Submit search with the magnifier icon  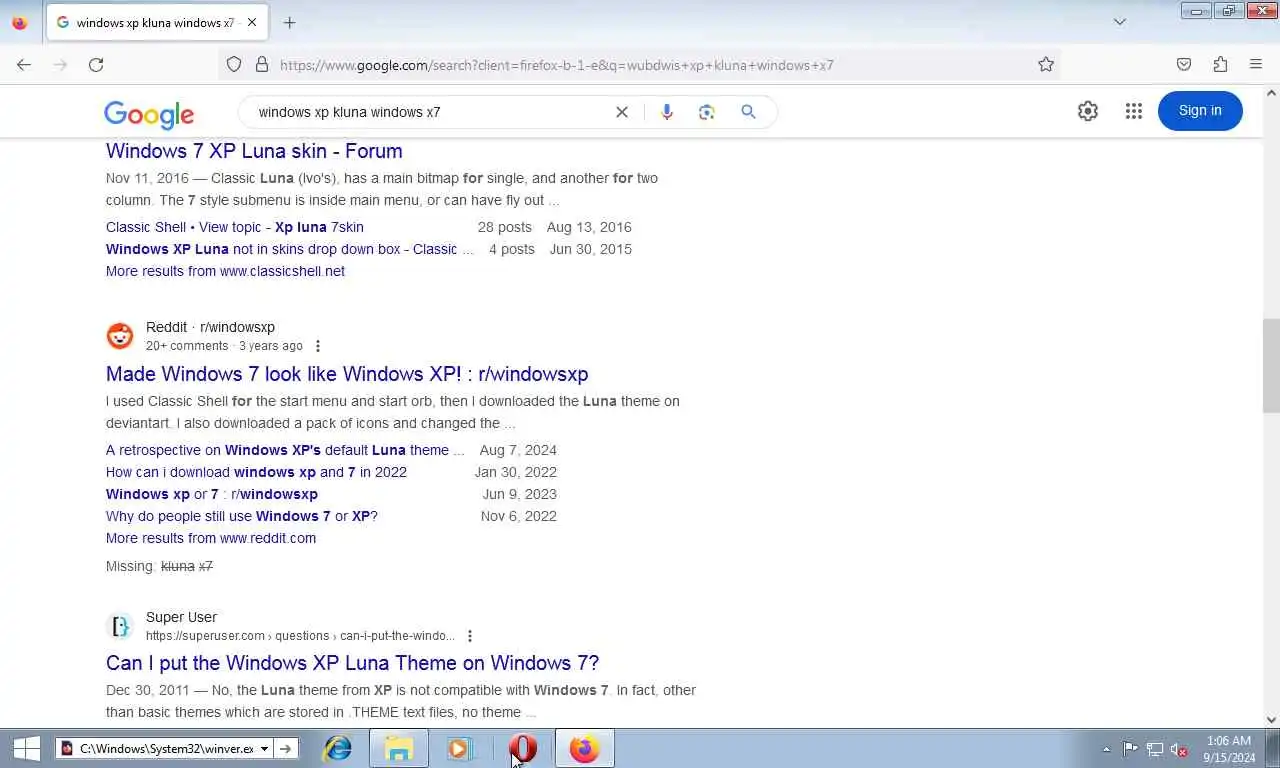pyautogui.click(x=748, y=112)
